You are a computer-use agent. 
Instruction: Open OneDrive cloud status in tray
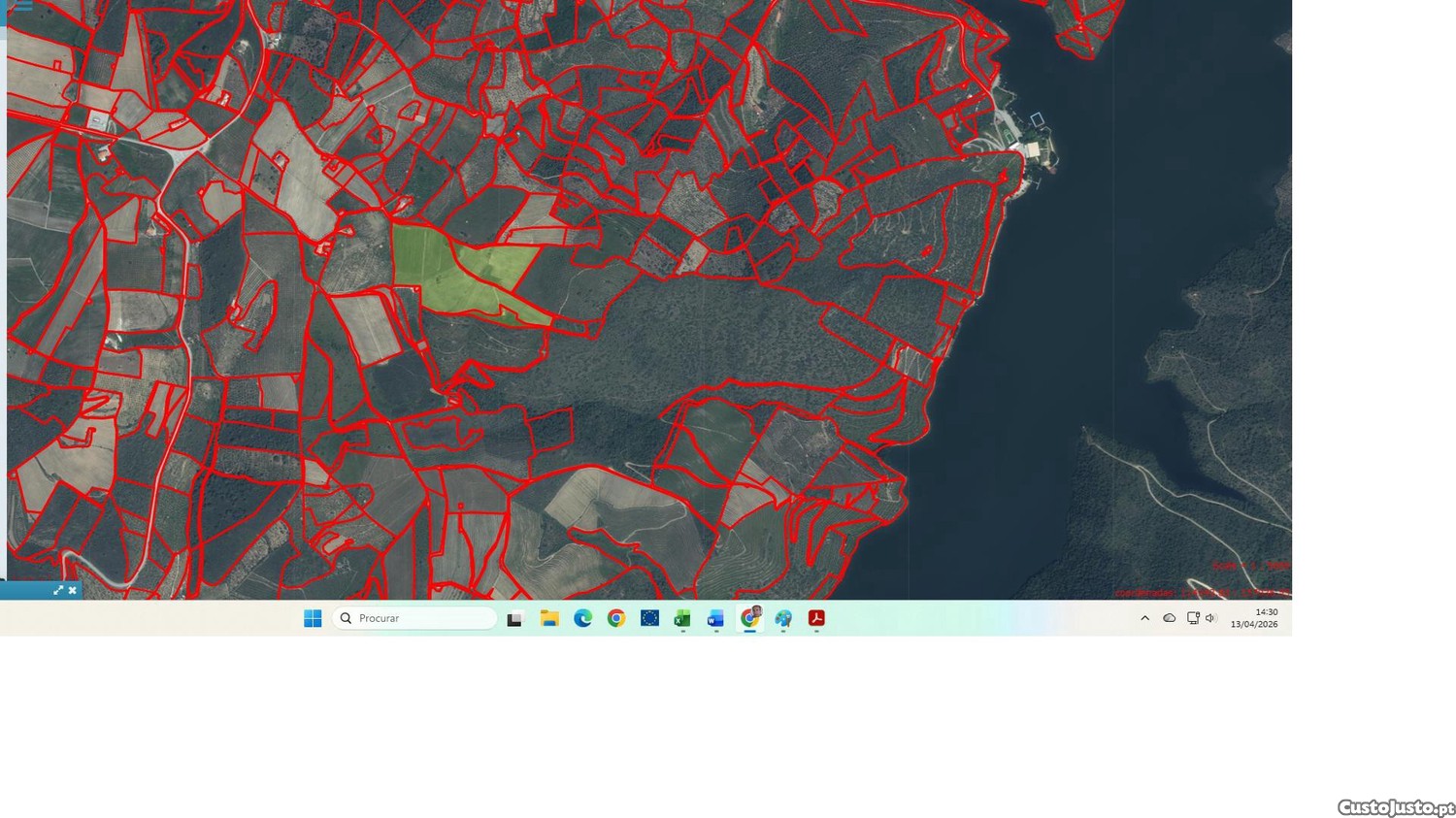click(x=1170, y=618)
